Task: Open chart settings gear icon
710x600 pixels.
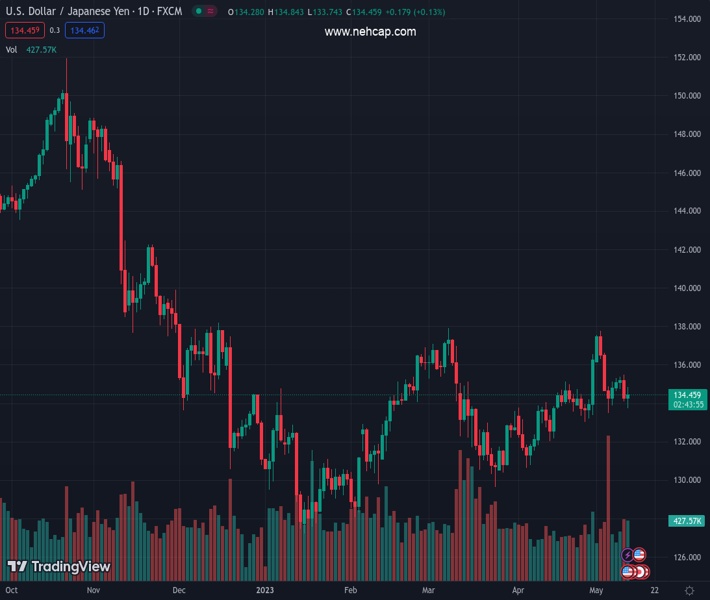Action: (x=689, y=591)
